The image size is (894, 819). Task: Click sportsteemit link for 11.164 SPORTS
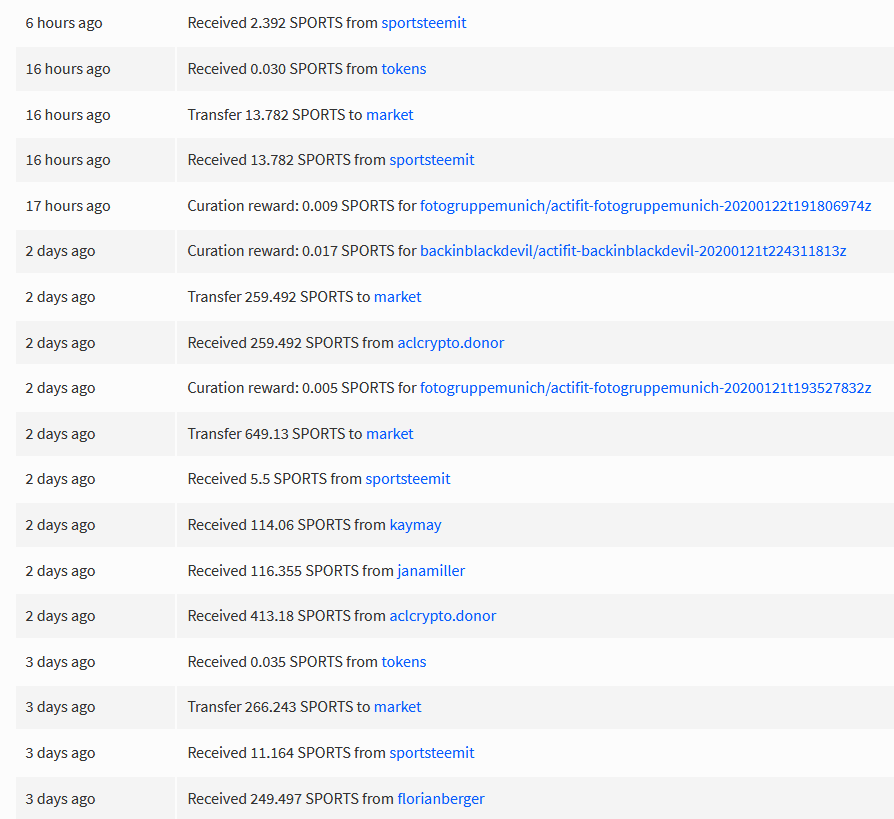(432, 753)
